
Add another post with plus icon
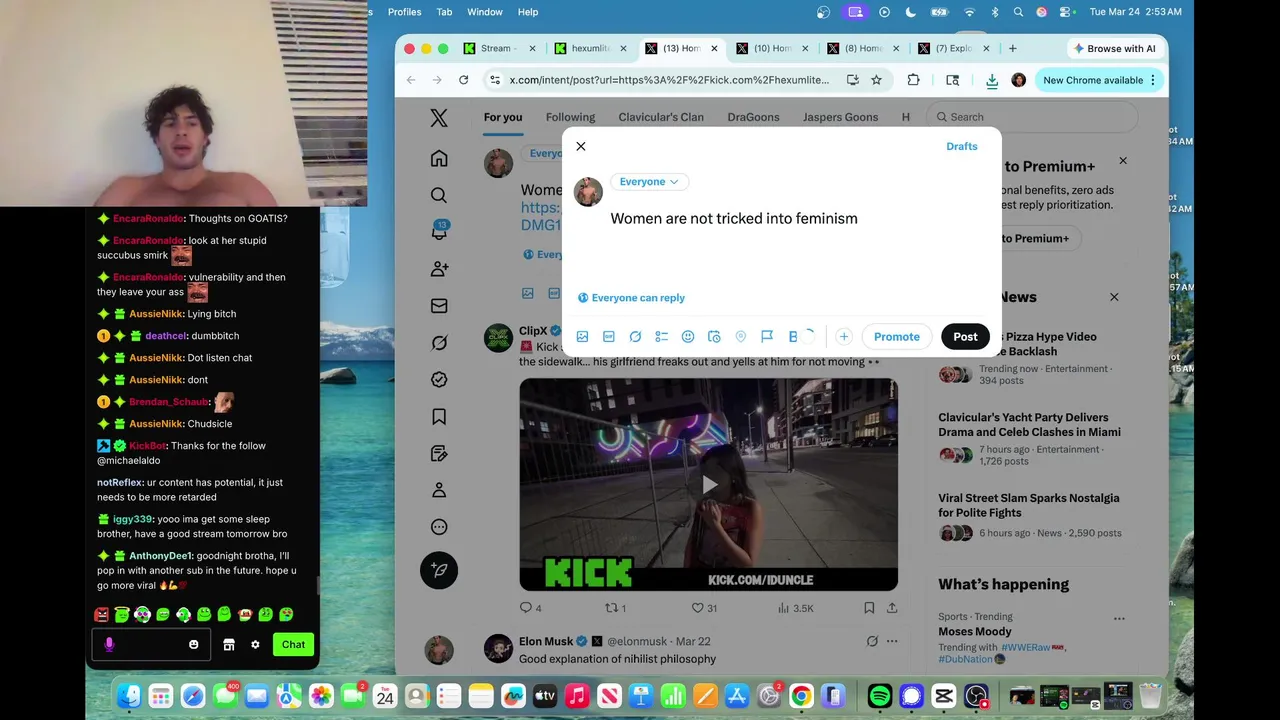(844, 337)
